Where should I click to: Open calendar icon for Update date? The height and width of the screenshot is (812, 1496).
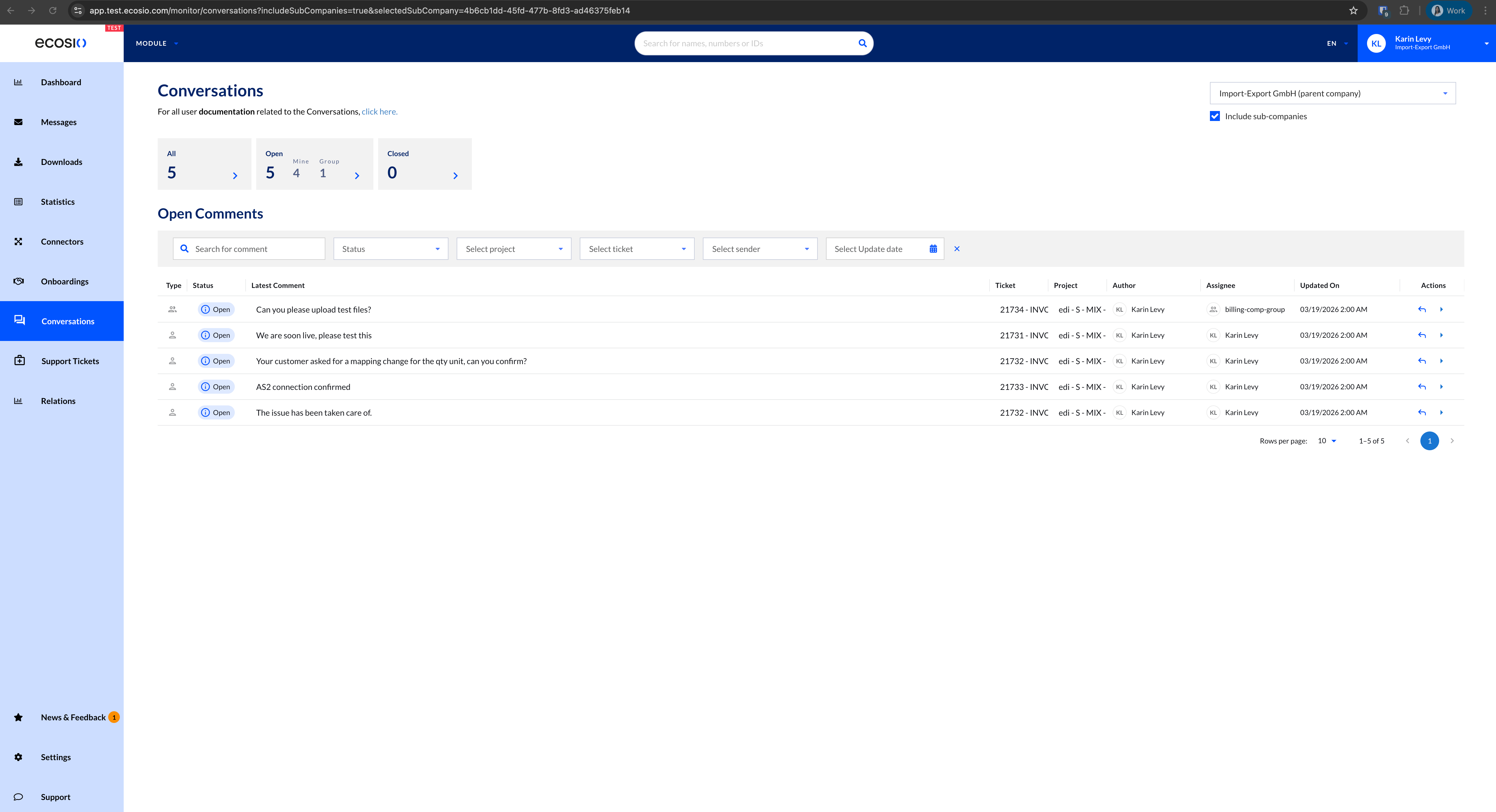[933, 248]
